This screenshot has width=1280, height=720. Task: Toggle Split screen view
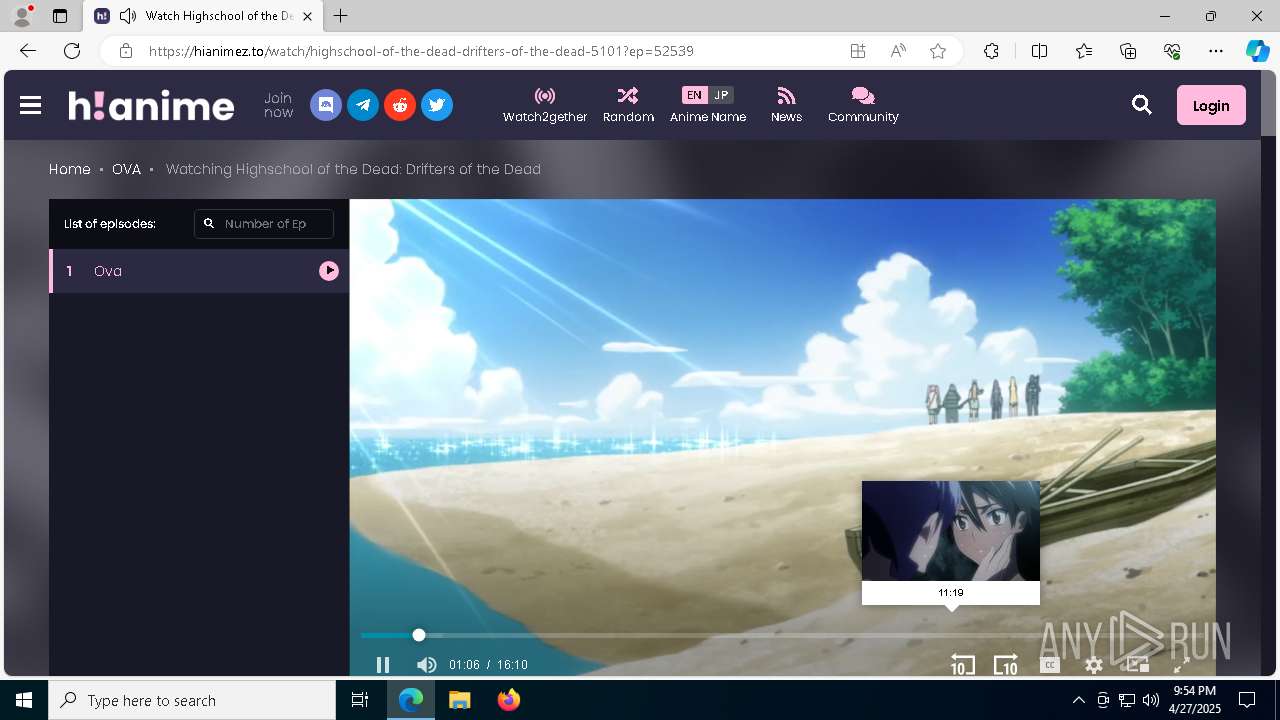[1039, 51]
